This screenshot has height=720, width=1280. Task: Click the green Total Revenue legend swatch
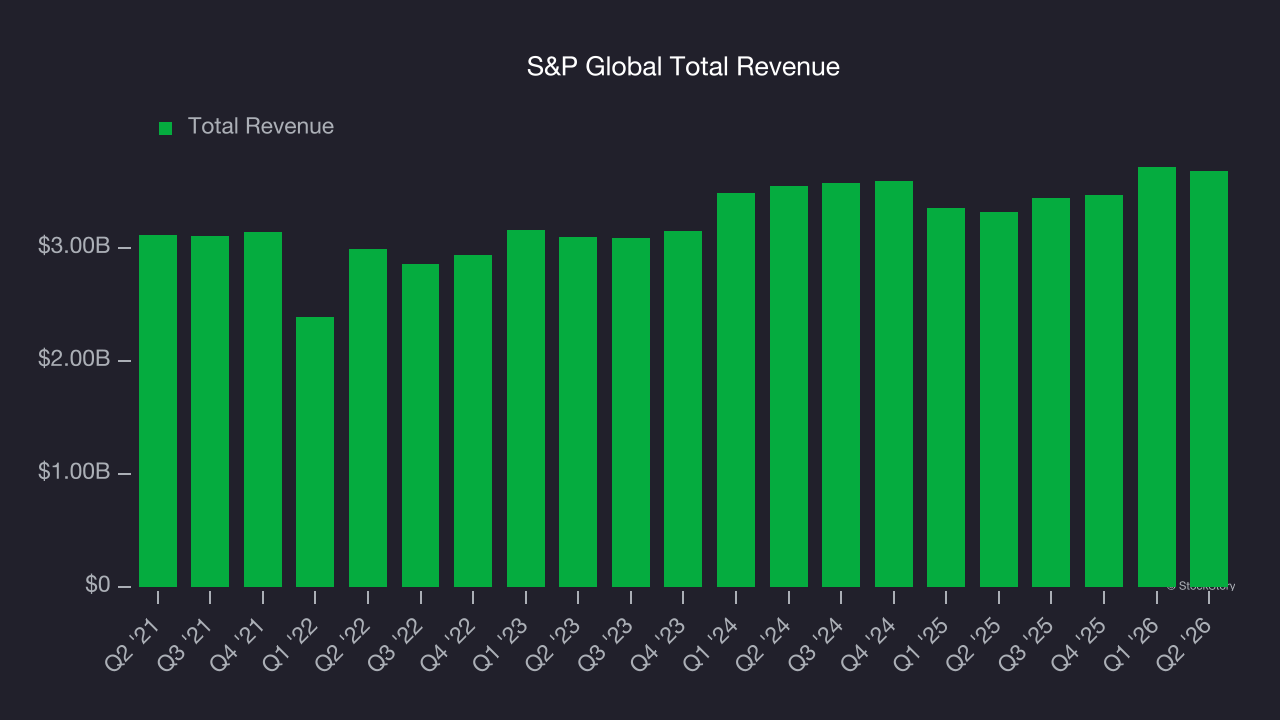point(166,128)
